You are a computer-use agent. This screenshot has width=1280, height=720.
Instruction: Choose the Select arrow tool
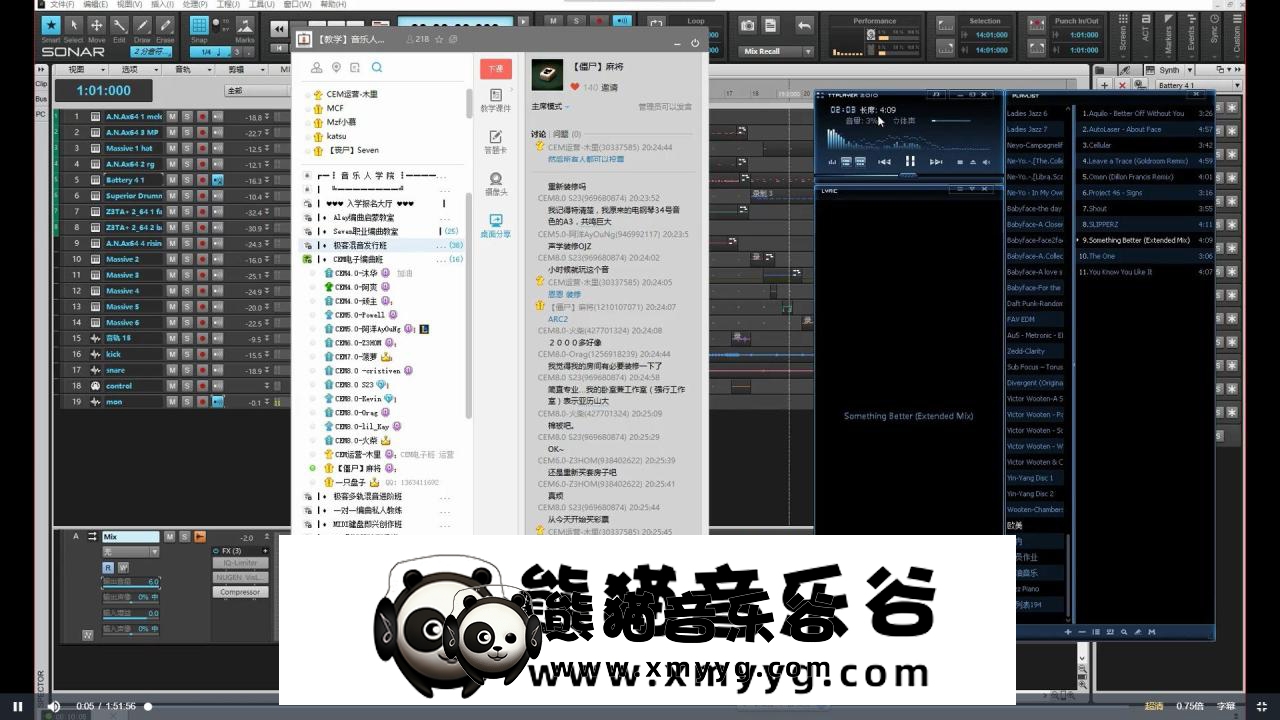coord(74,25)
